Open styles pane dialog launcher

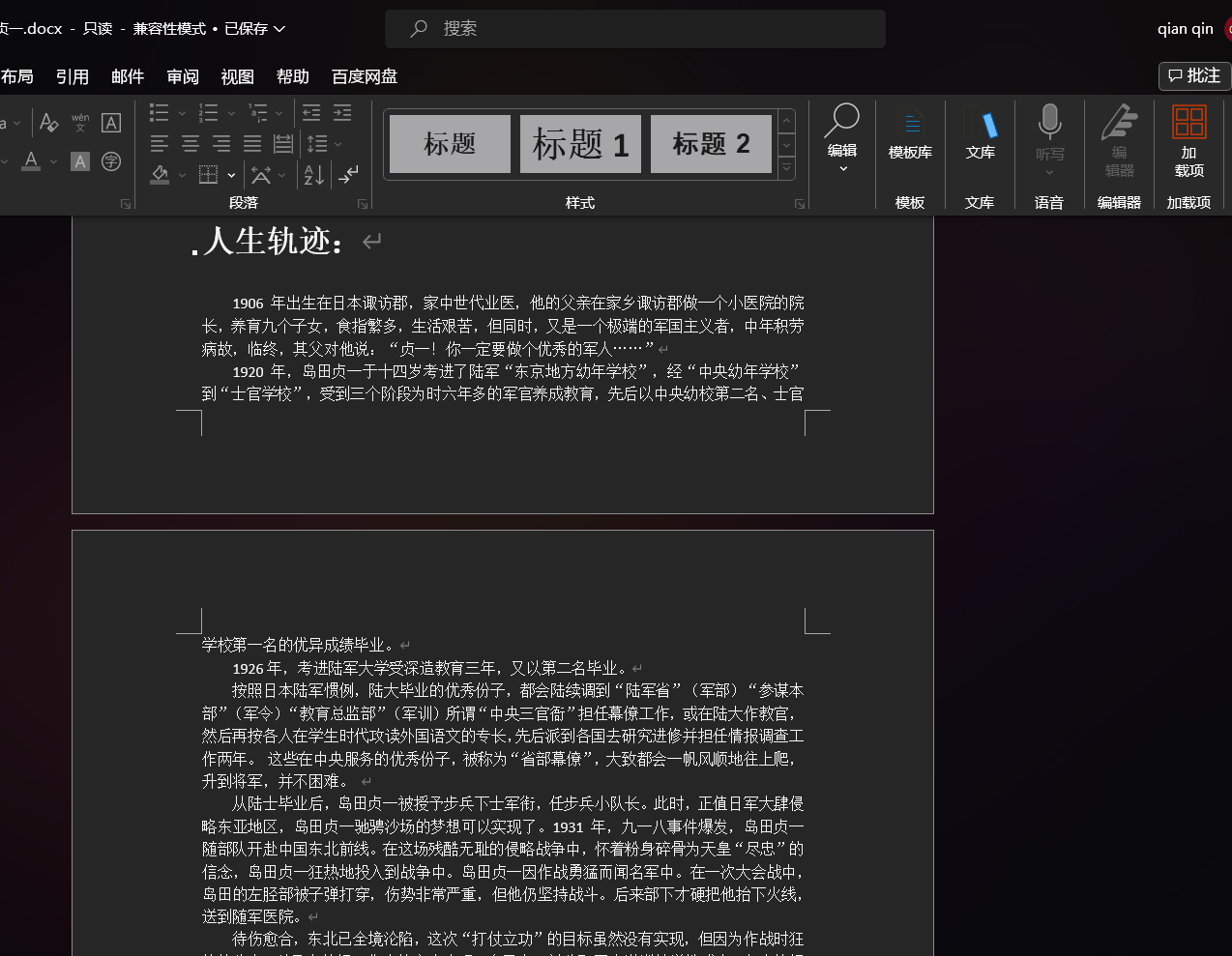pos(800,204)
